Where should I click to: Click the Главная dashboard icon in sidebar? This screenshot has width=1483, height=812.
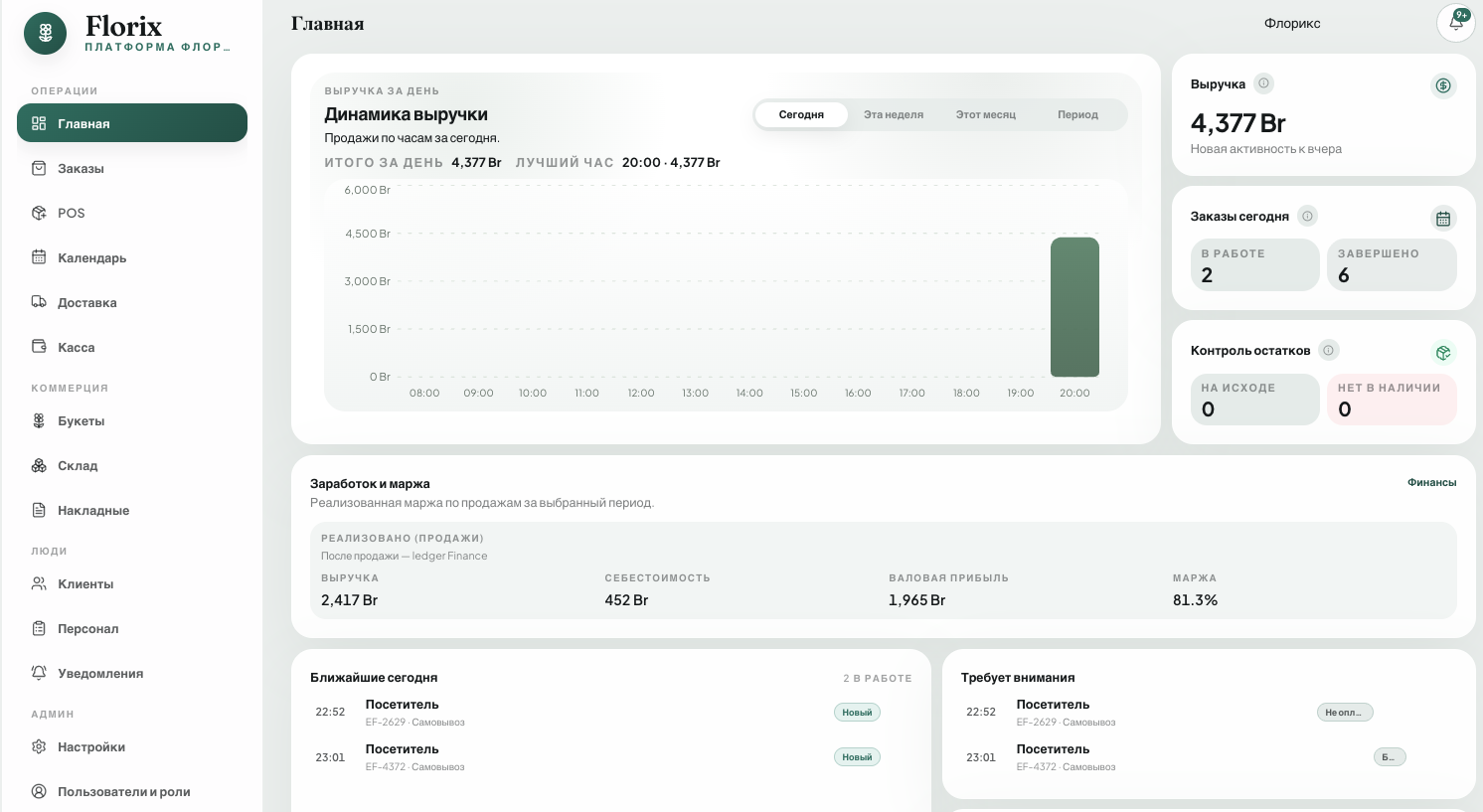click(x=39, y=123)
